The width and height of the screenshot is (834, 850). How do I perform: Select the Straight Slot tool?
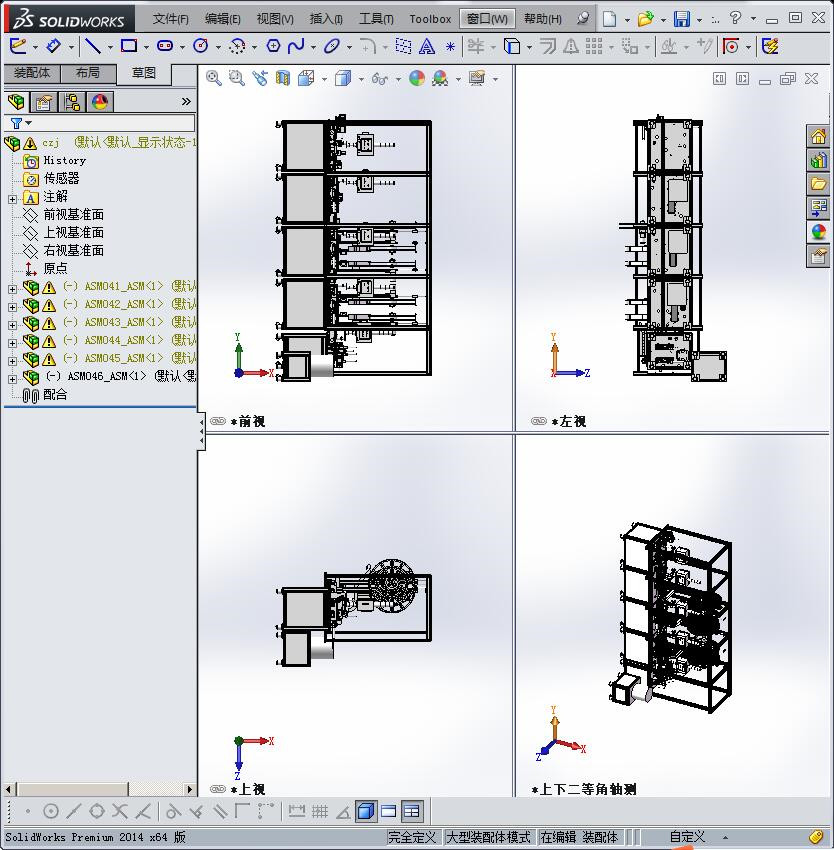point(165,47)
